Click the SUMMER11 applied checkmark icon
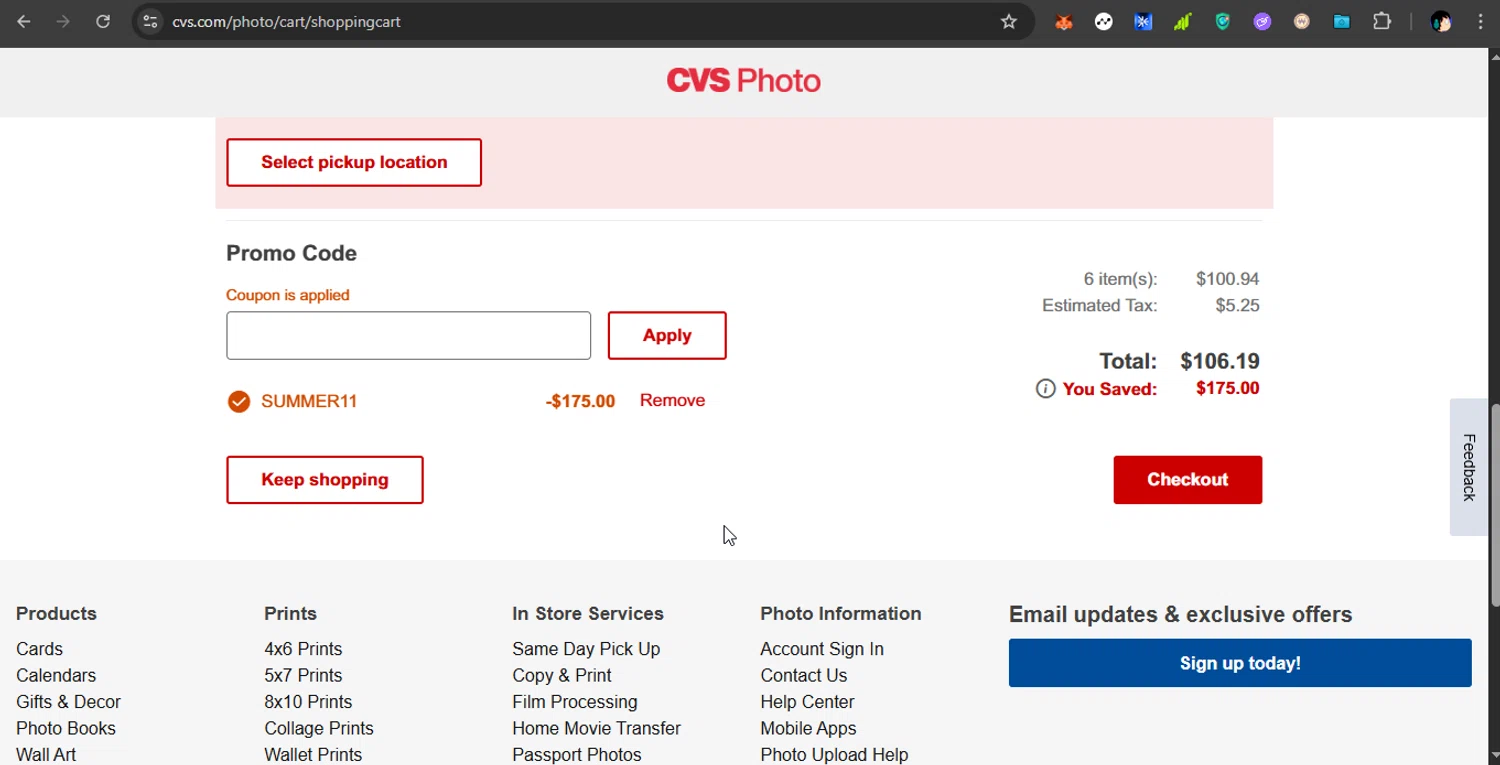 click(x=238, y=401)
